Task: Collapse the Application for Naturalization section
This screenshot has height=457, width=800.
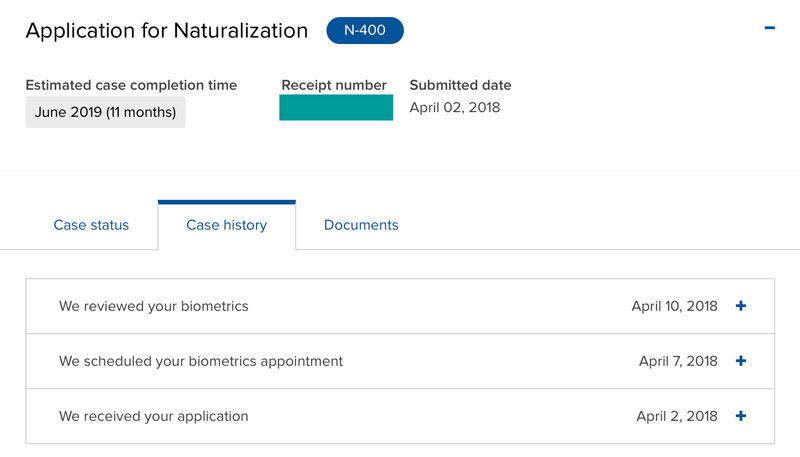Action: coord(769,29)
